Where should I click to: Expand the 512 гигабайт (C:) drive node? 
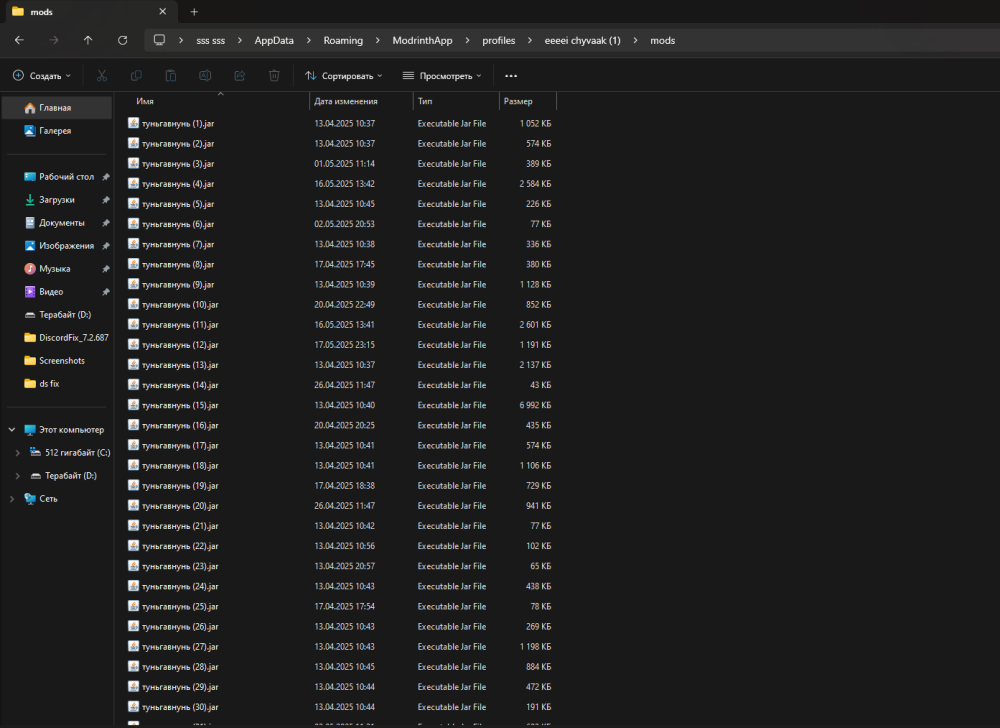17,453
